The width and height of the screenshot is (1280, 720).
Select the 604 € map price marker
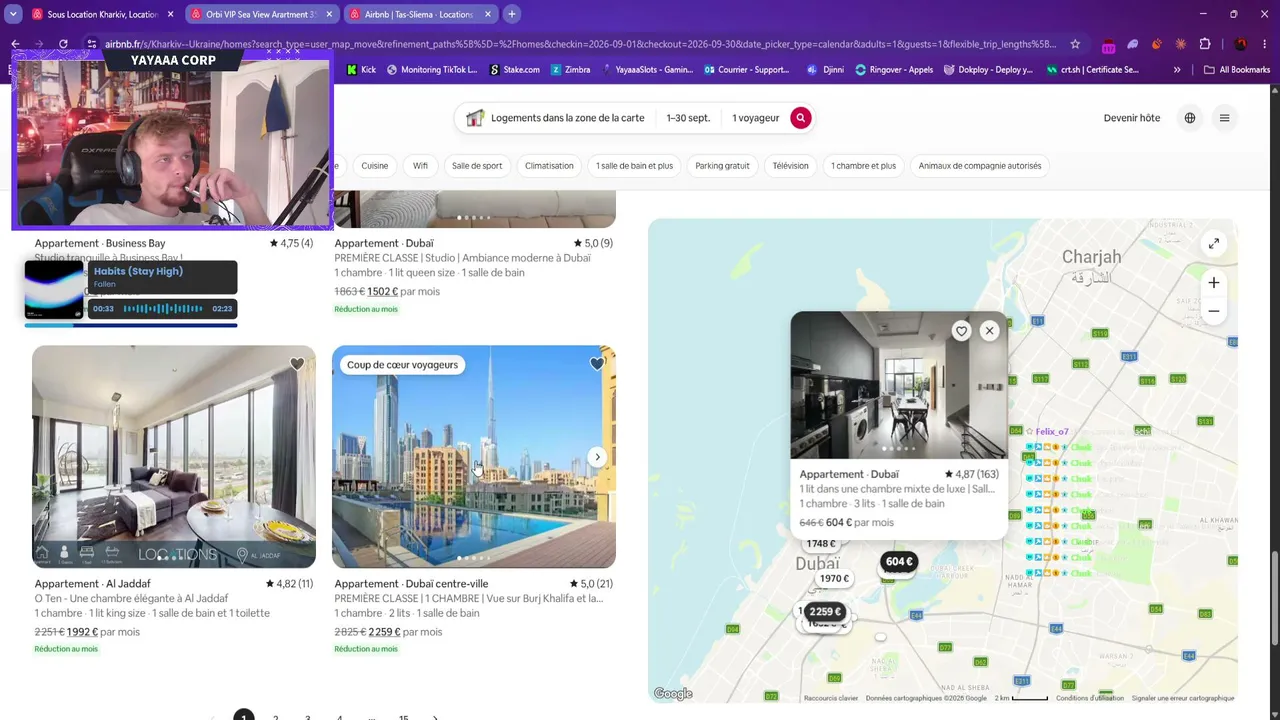(899, 562)
